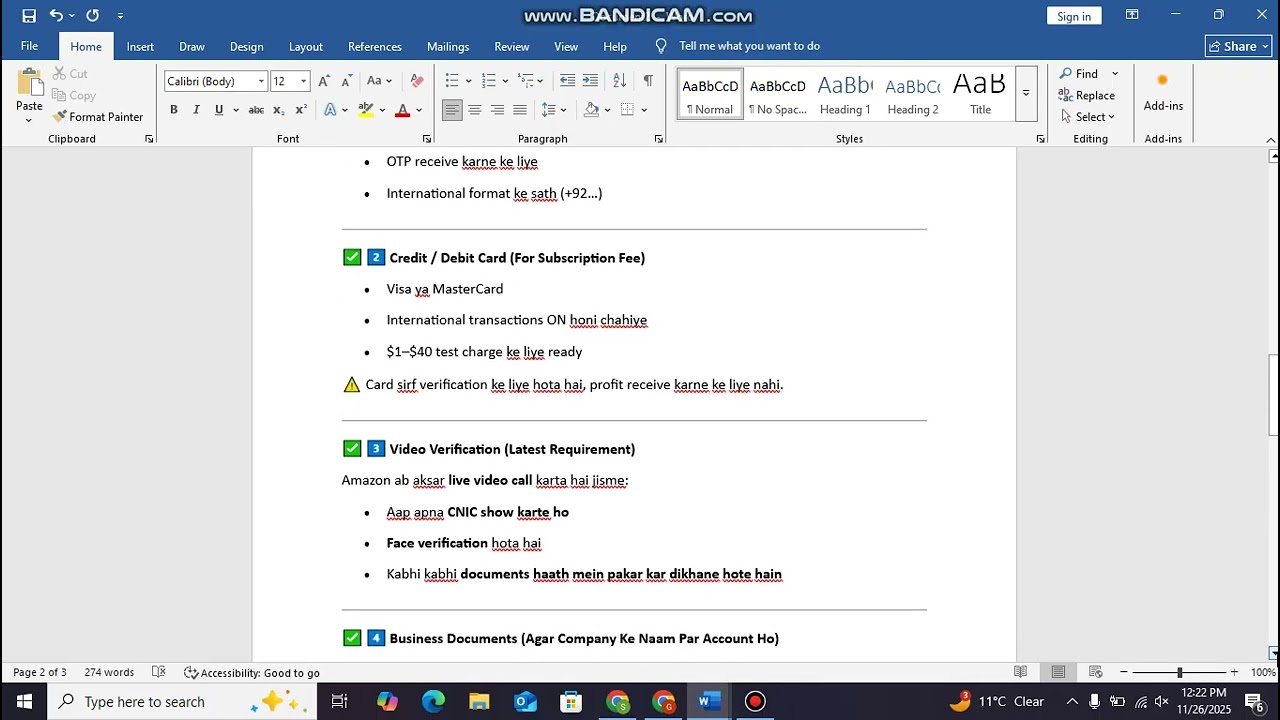Open the font size dropdown
Image resolution: width=1280 pixels, height=720 pixels.
point(304,81)
